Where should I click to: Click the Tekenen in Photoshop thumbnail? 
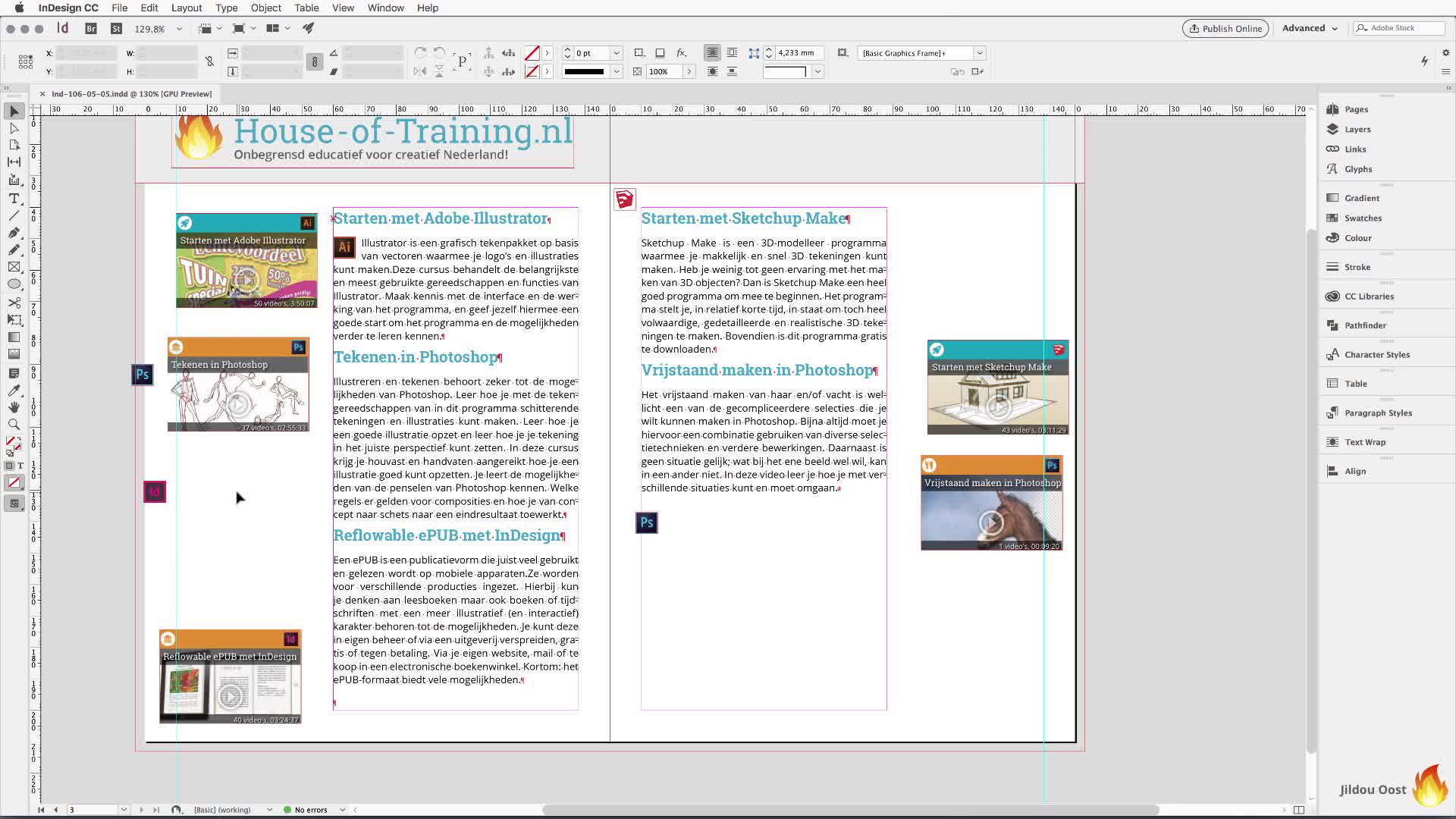coord(238,384)
